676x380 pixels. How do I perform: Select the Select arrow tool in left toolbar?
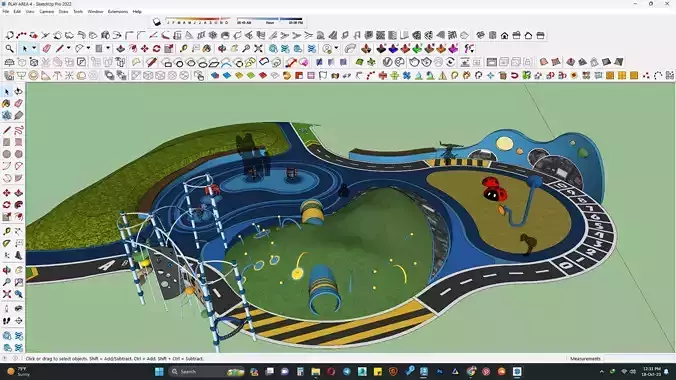click(x=6, y=91)
